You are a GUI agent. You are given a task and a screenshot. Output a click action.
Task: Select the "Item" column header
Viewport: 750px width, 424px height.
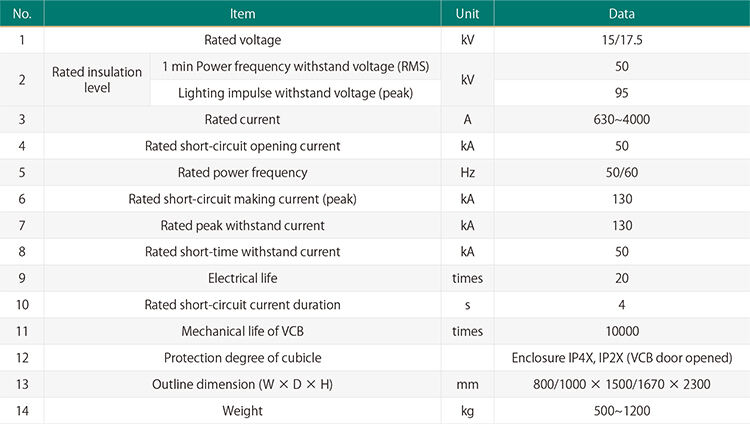click(x=242, y=14)
